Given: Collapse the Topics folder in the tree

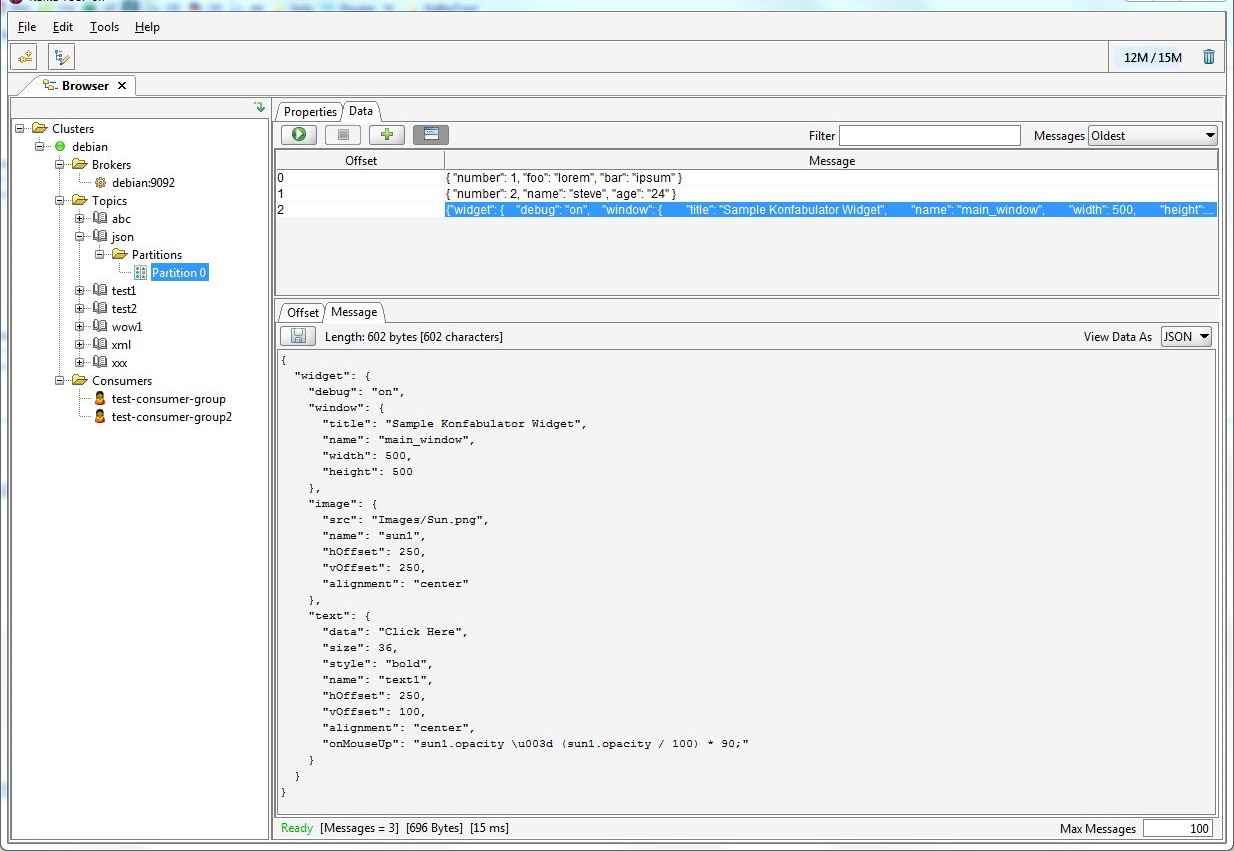Looking at the screenshot, I should [60, 201].
